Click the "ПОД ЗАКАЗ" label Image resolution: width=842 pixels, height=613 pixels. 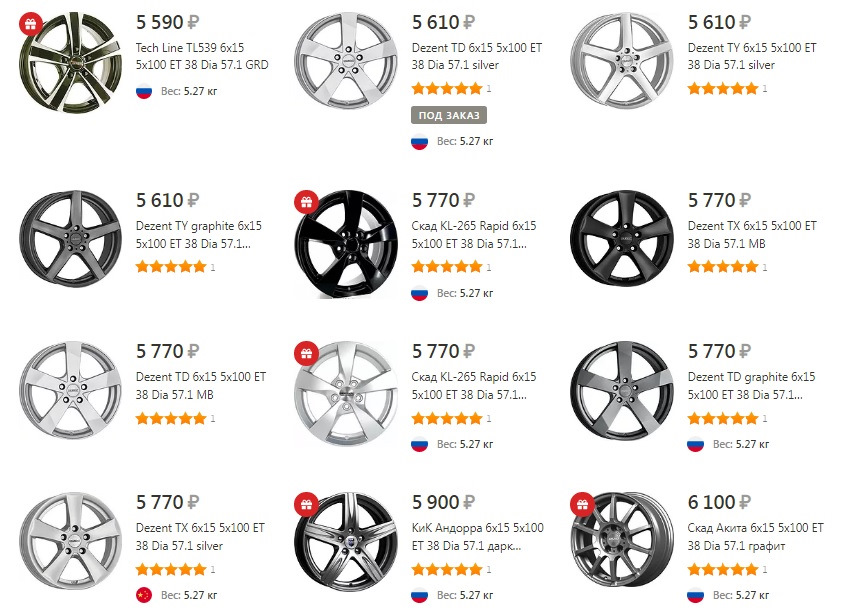coord(449,115)
